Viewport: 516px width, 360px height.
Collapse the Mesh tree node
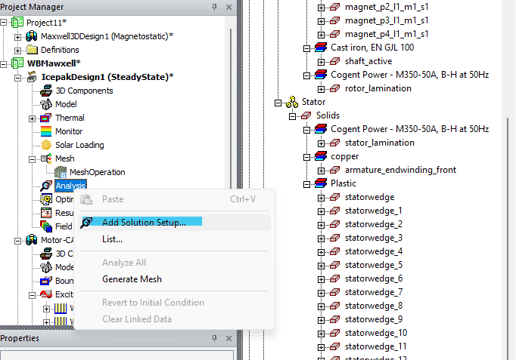(32, 159)
